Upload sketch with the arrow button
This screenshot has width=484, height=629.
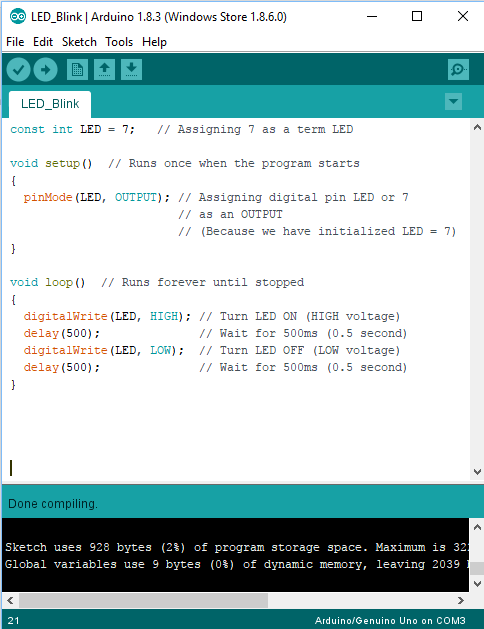click(x=45, y=70)
